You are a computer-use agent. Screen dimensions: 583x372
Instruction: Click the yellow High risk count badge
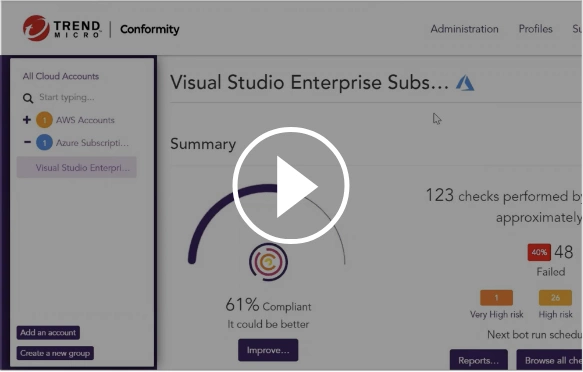tap(555, 298)
